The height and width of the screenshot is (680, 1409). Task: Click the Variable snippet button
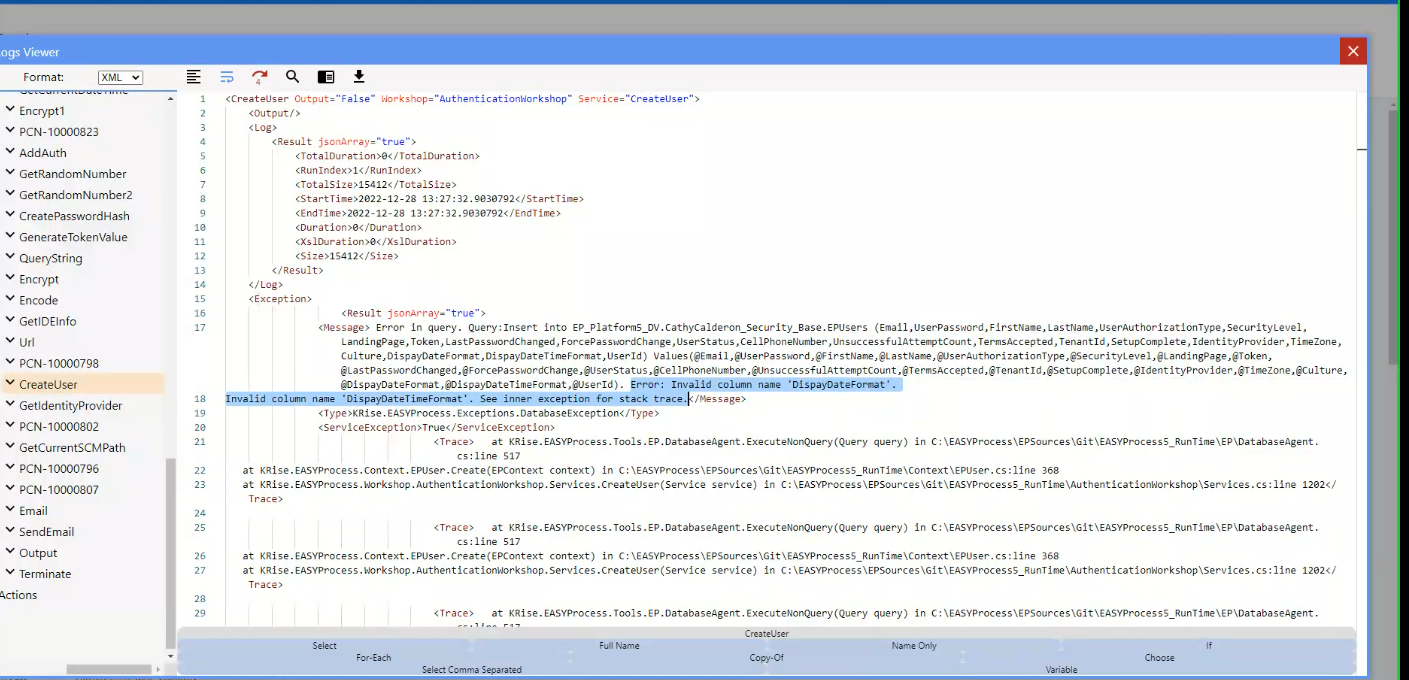(x=1062, y=670)
